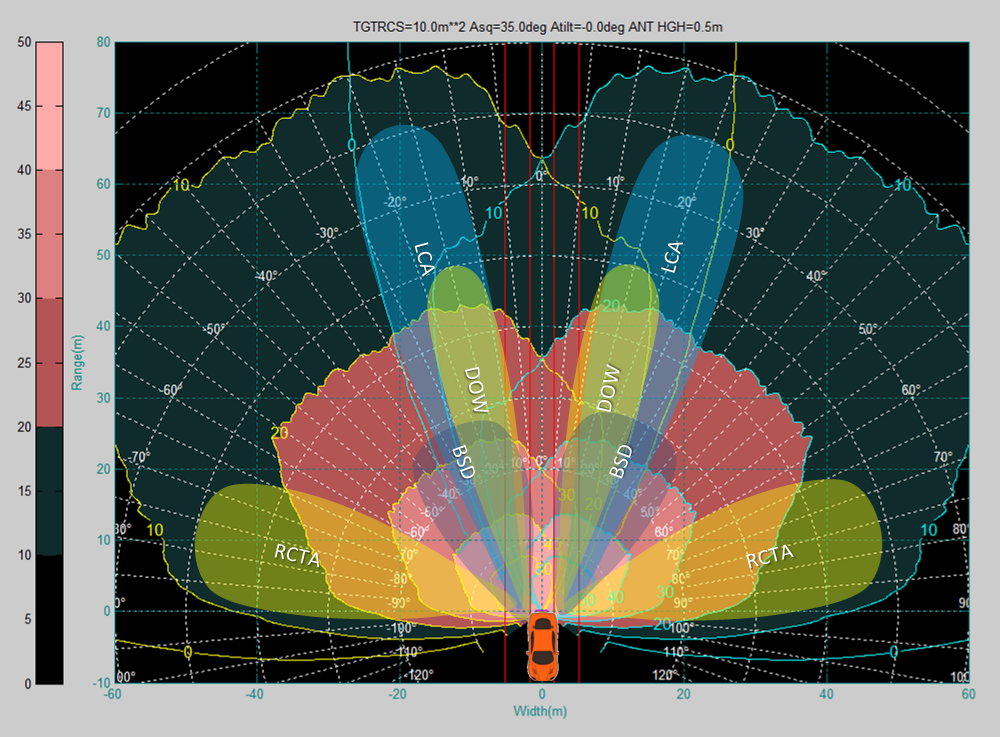Pick the dark teal 10-20 colorbar segment
The image size is (1000, 737).
pos(49,490)
